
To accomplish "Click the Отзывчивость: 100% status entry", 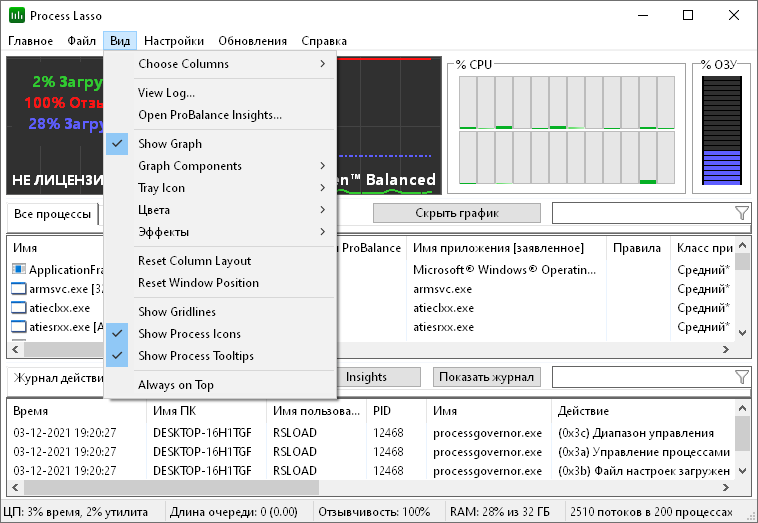I will pos(374,511).
